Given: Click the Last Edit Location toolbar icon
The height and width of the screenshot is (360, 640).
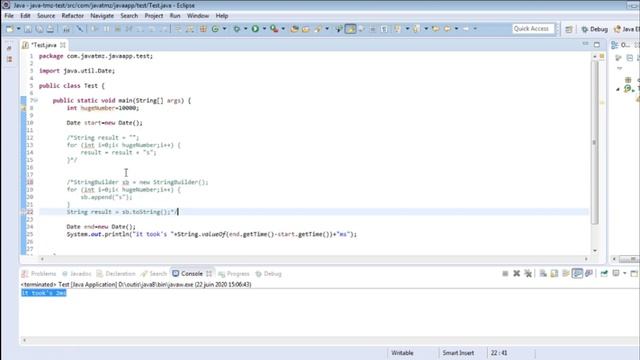Looking at the screenshot, I should click(436, 29).
